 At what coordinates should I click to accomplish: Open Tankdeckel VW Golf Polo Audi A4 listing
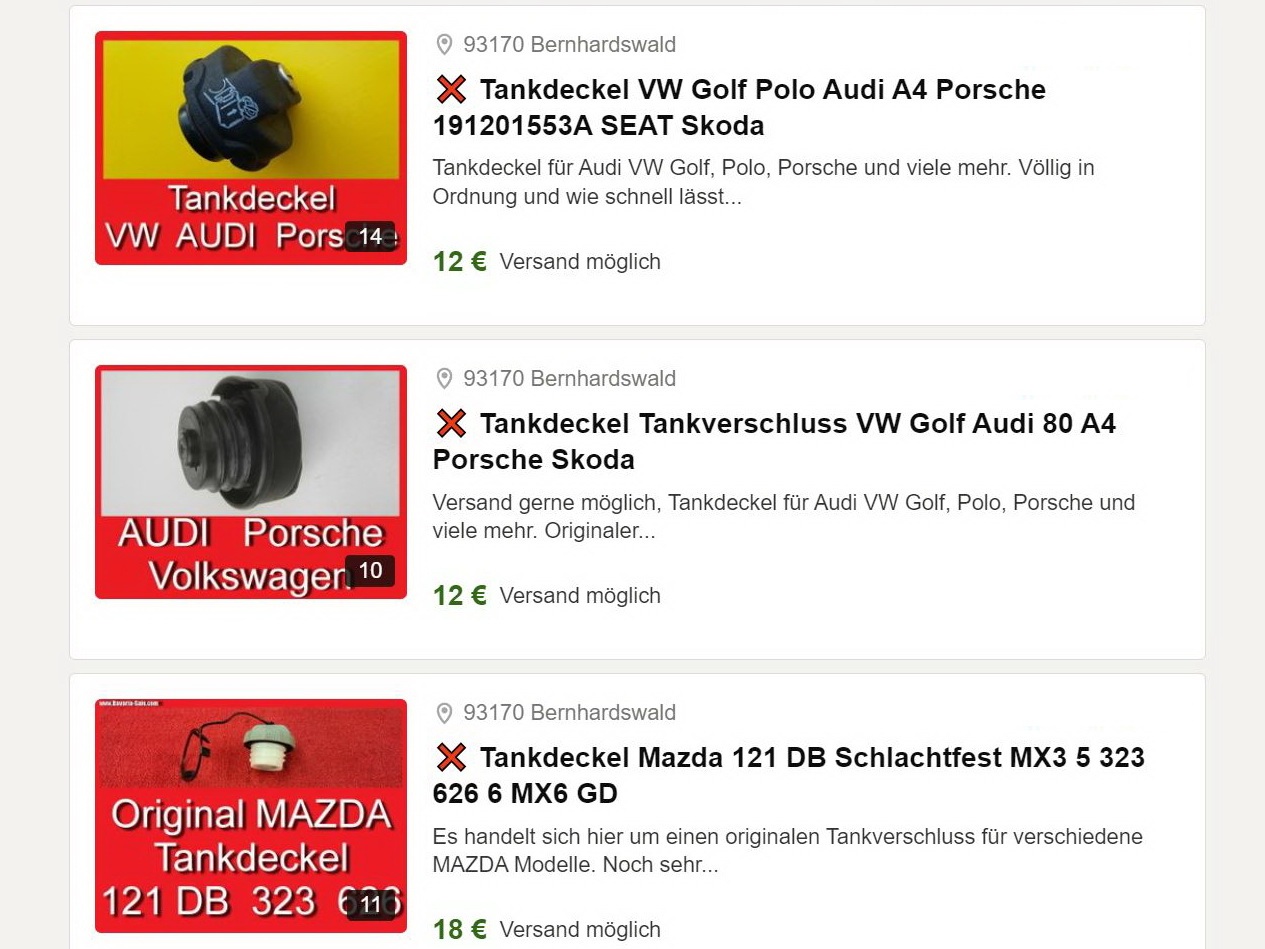(739, 107)
